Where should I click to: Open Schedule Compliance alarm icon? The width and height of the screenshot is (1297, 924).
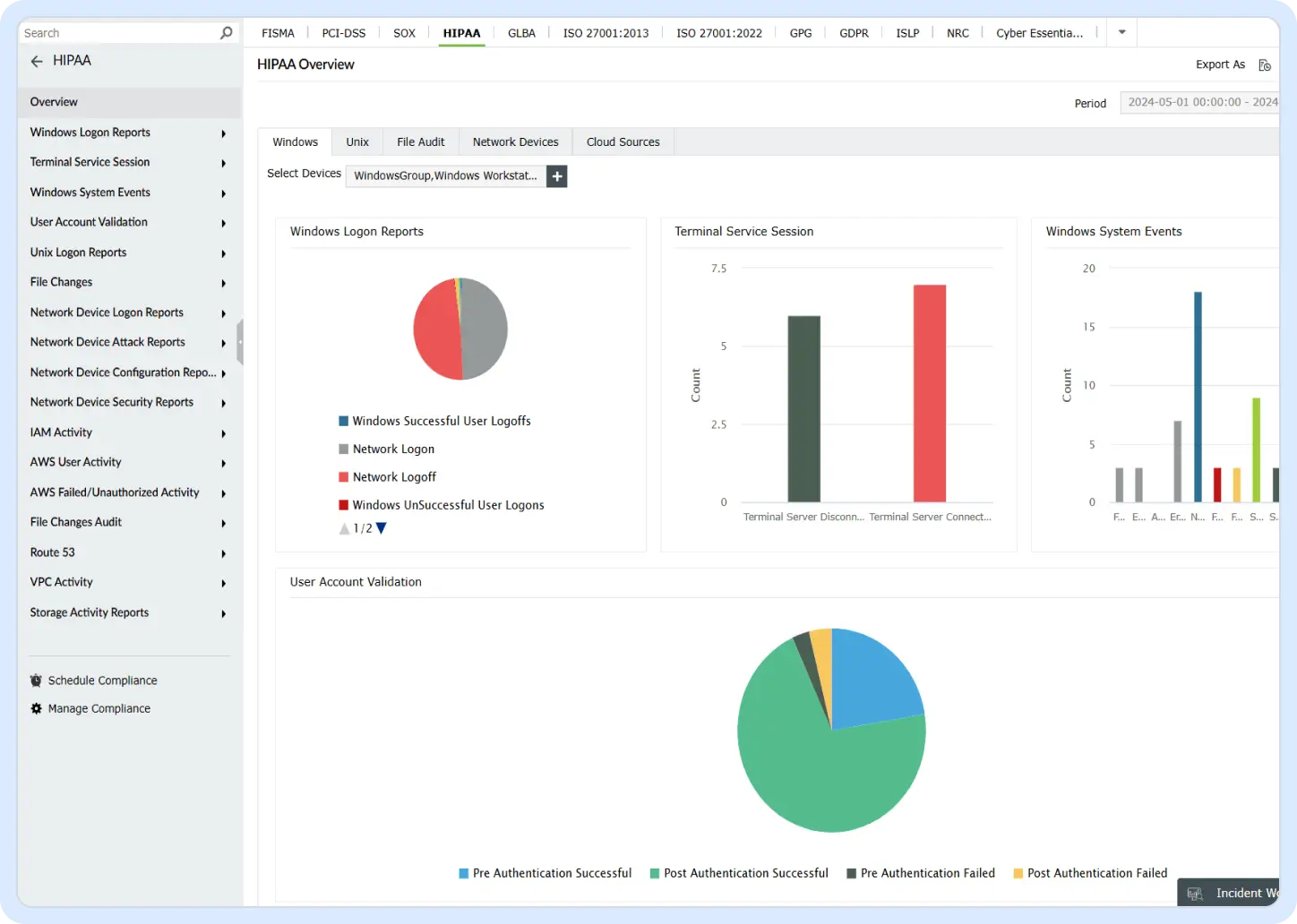click(x=36, y=680)
